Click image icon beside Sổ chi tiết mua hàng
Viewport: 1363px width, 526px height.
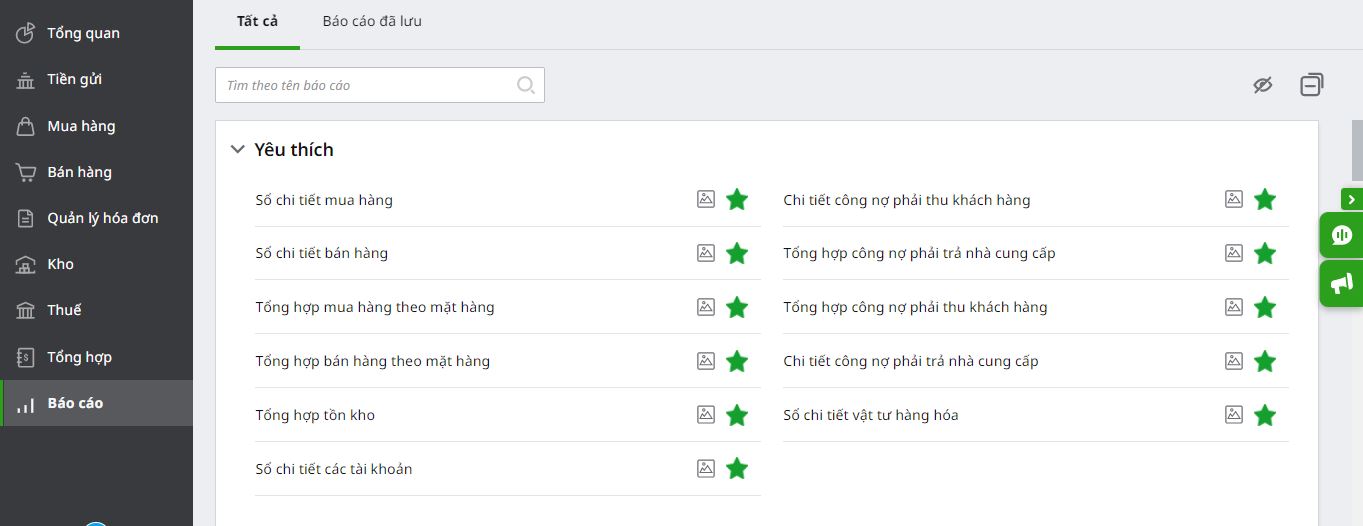coord(706,199)
